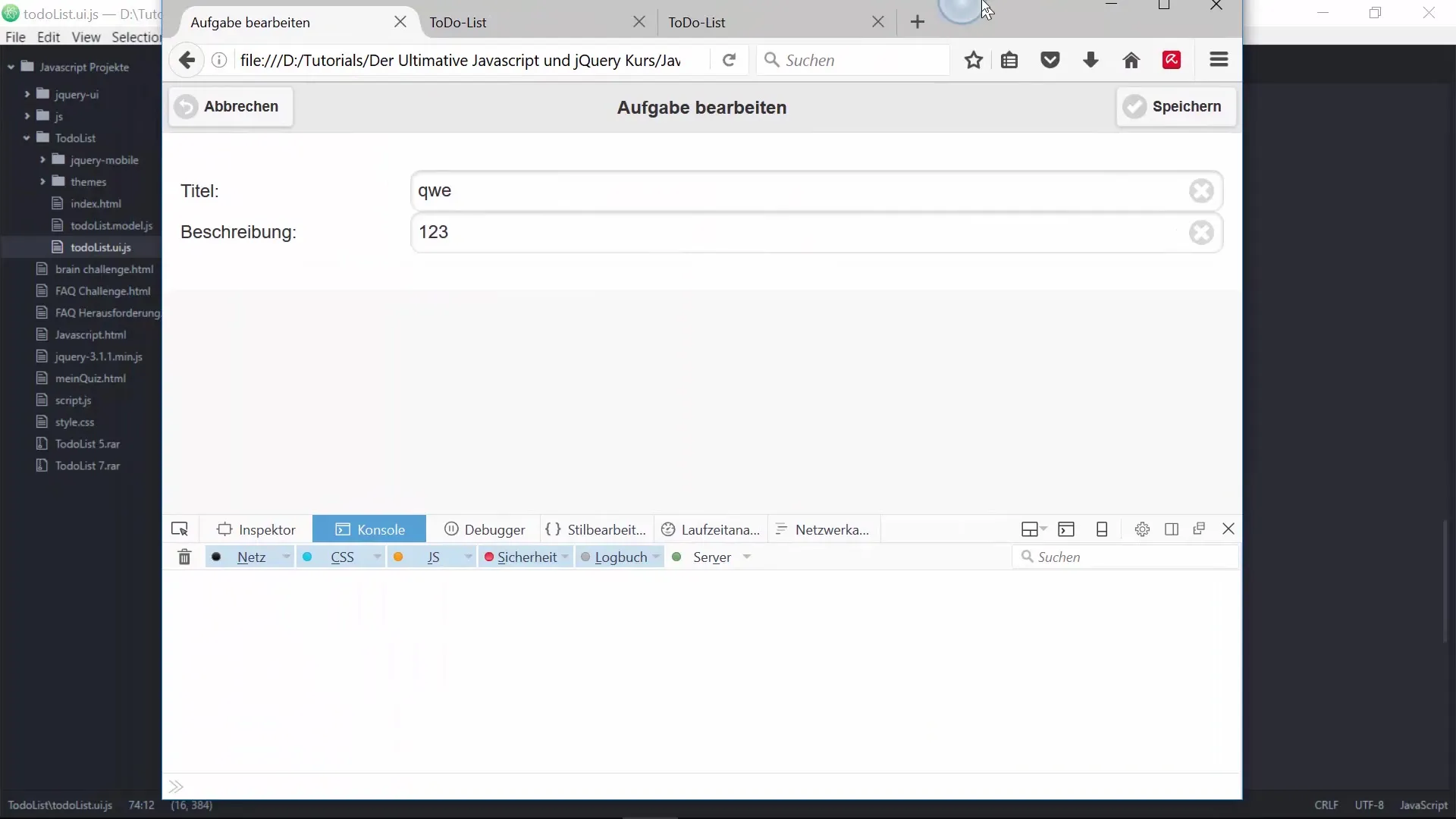The width and height of the screenshot is (1456, 819).
Task: Click into the Beschreibung input field
Action: tap(816, 232)
